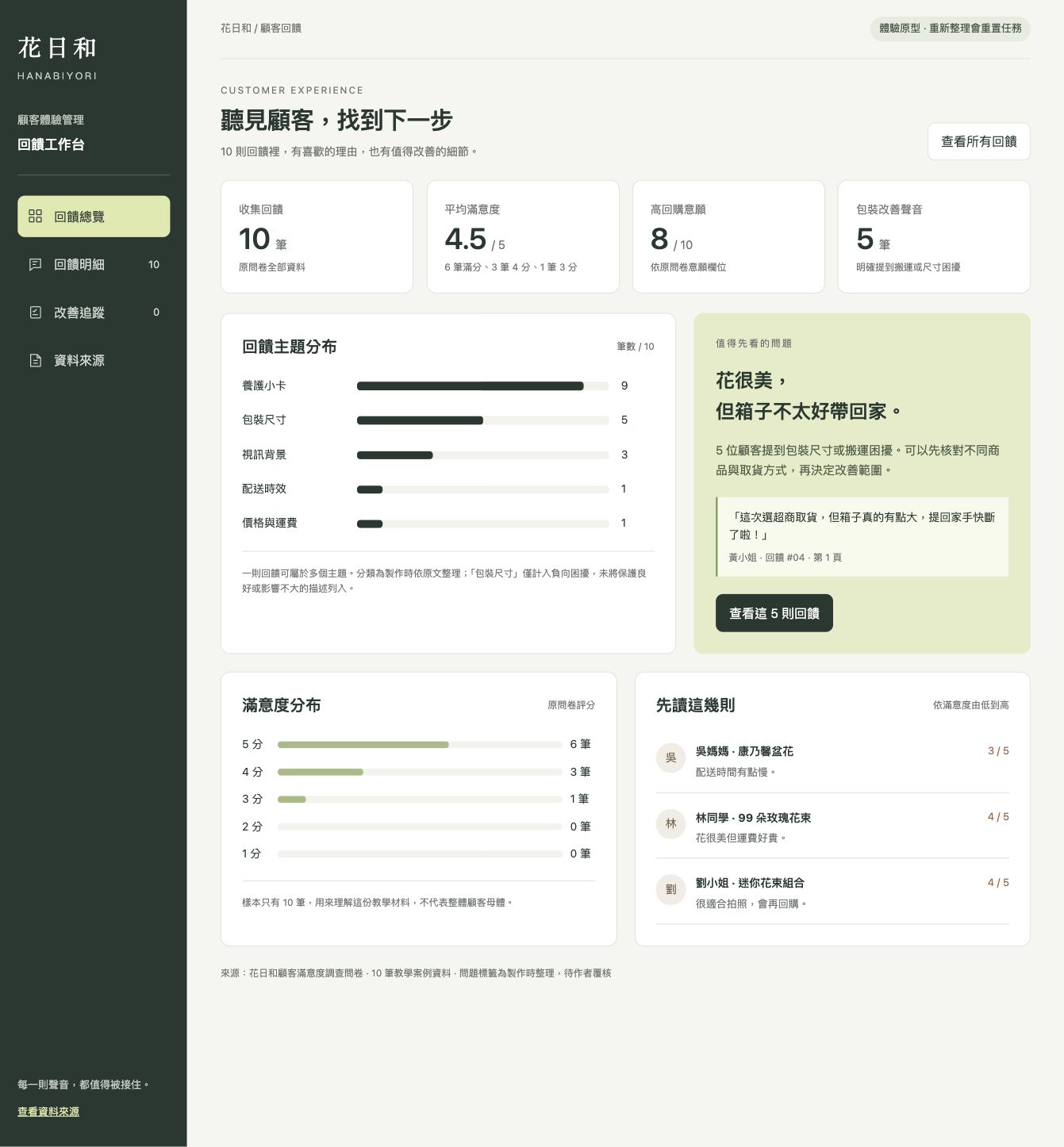
Task: Click the 原問卷評分 caption
Action: [x=571, y=705]
